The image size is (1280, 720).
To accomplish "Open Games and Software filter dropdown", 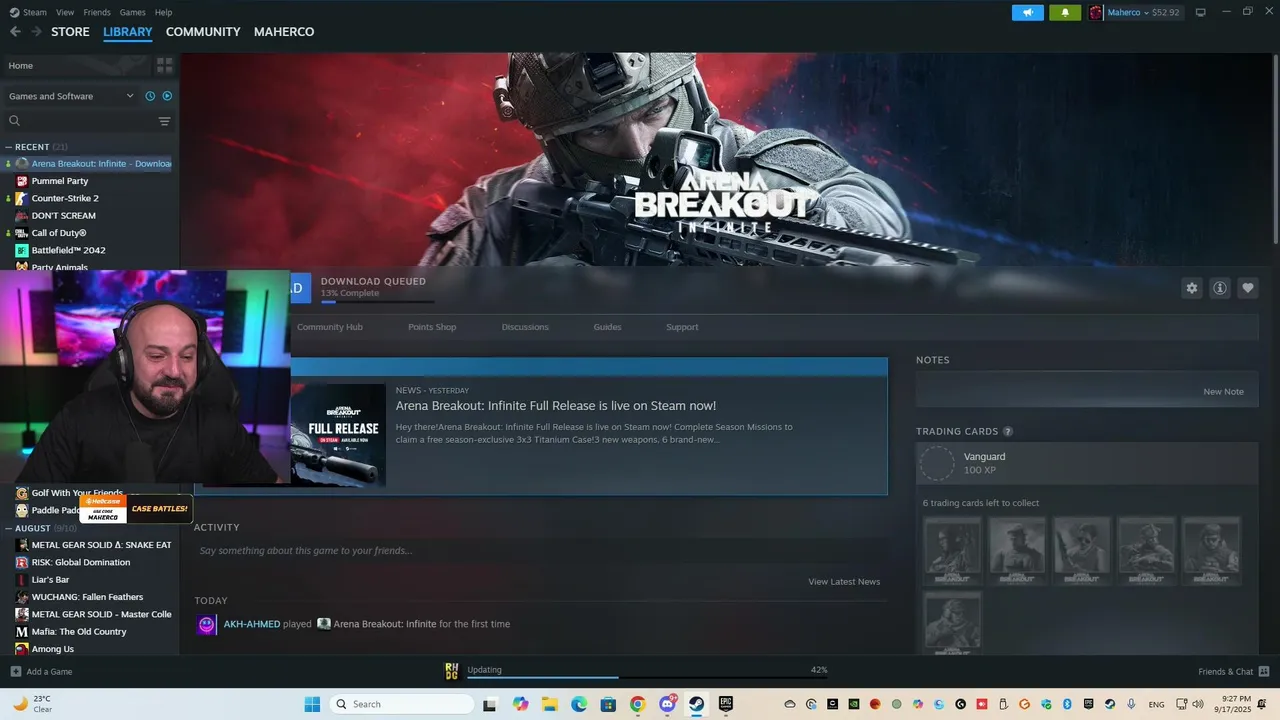I will (71, 96).
